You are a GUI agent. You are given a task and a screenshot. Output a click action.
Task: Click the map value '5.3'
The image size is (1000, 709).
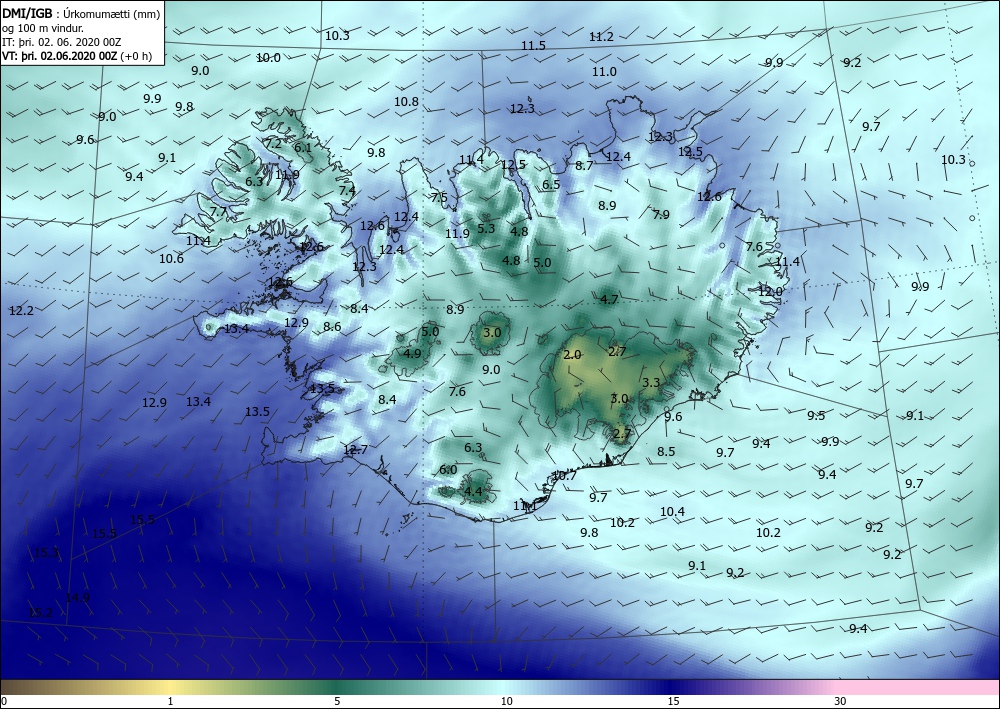click(x=486, y=228)
